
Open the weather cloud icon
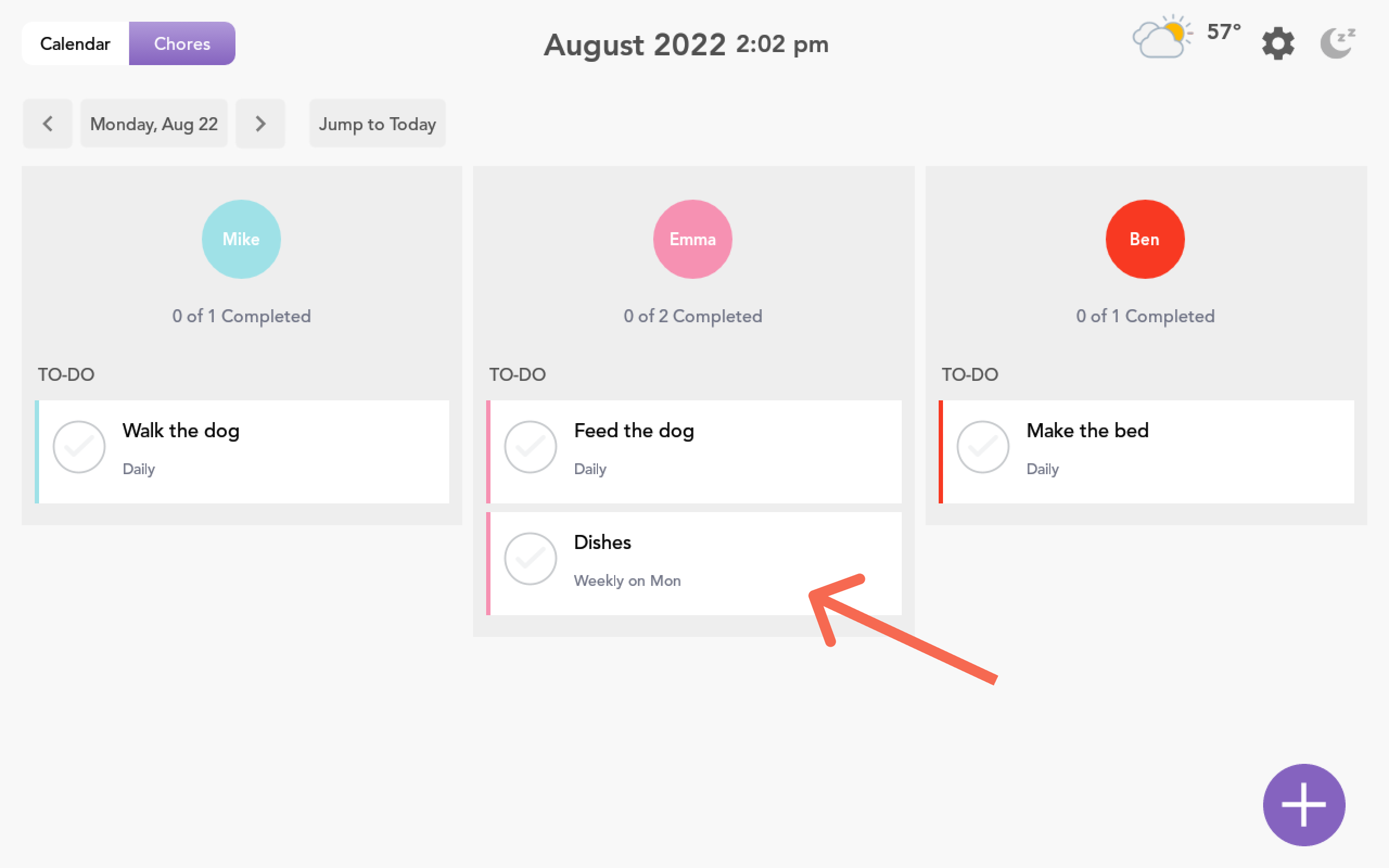[x=1161, y=38]
